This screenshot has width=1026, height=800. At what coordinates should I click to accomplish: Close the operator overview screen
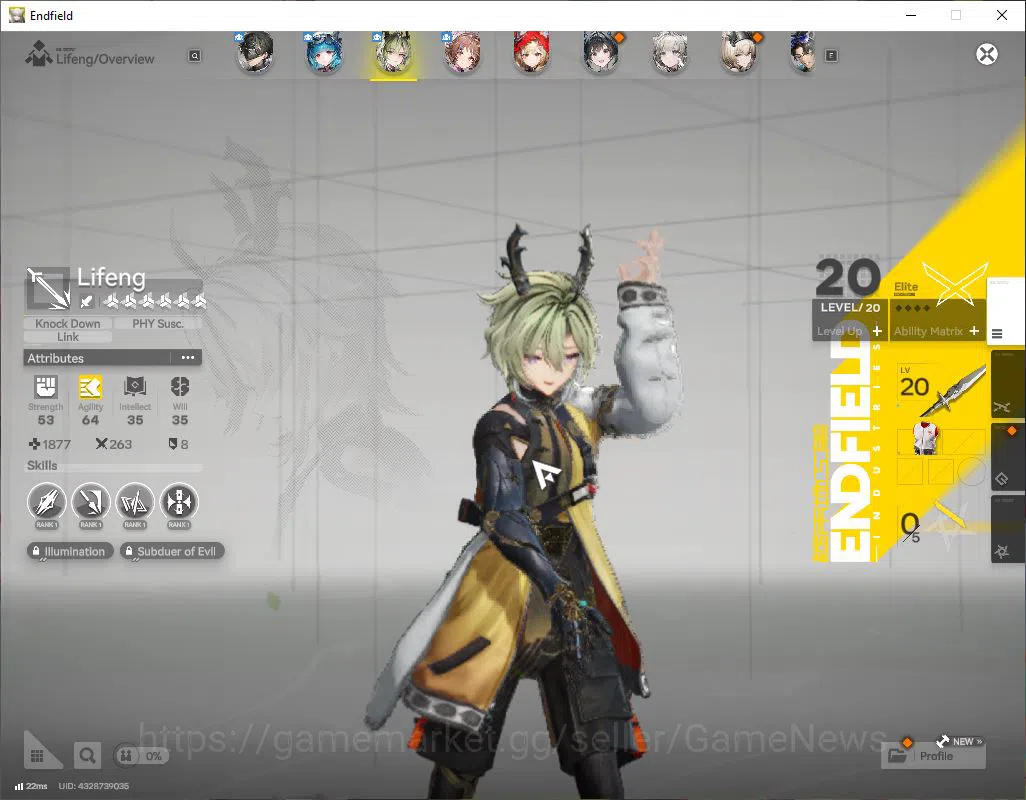(x=987, y=54)
